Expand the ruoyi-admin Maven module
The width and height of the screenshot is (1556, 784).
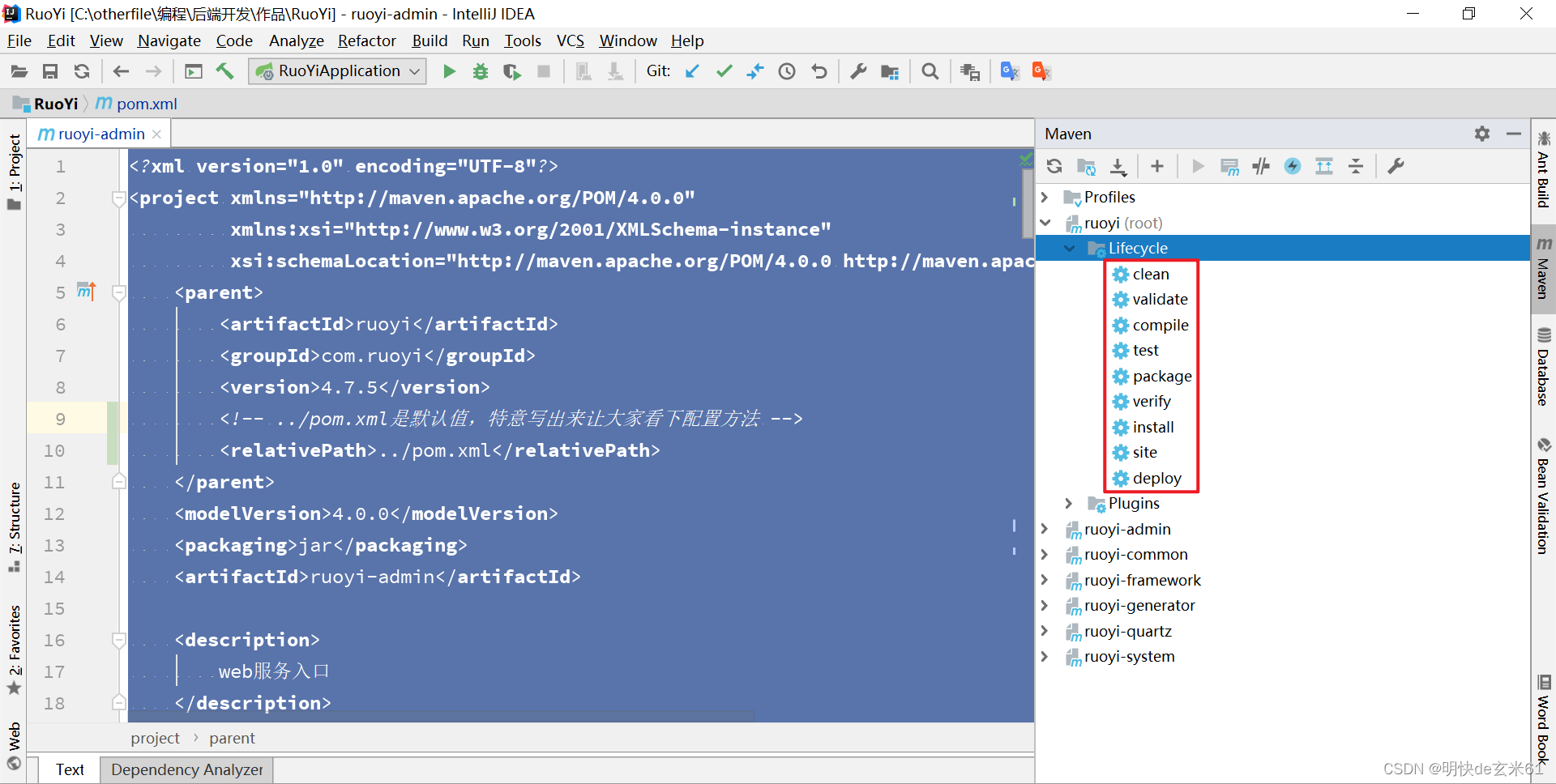[1045, 529]
